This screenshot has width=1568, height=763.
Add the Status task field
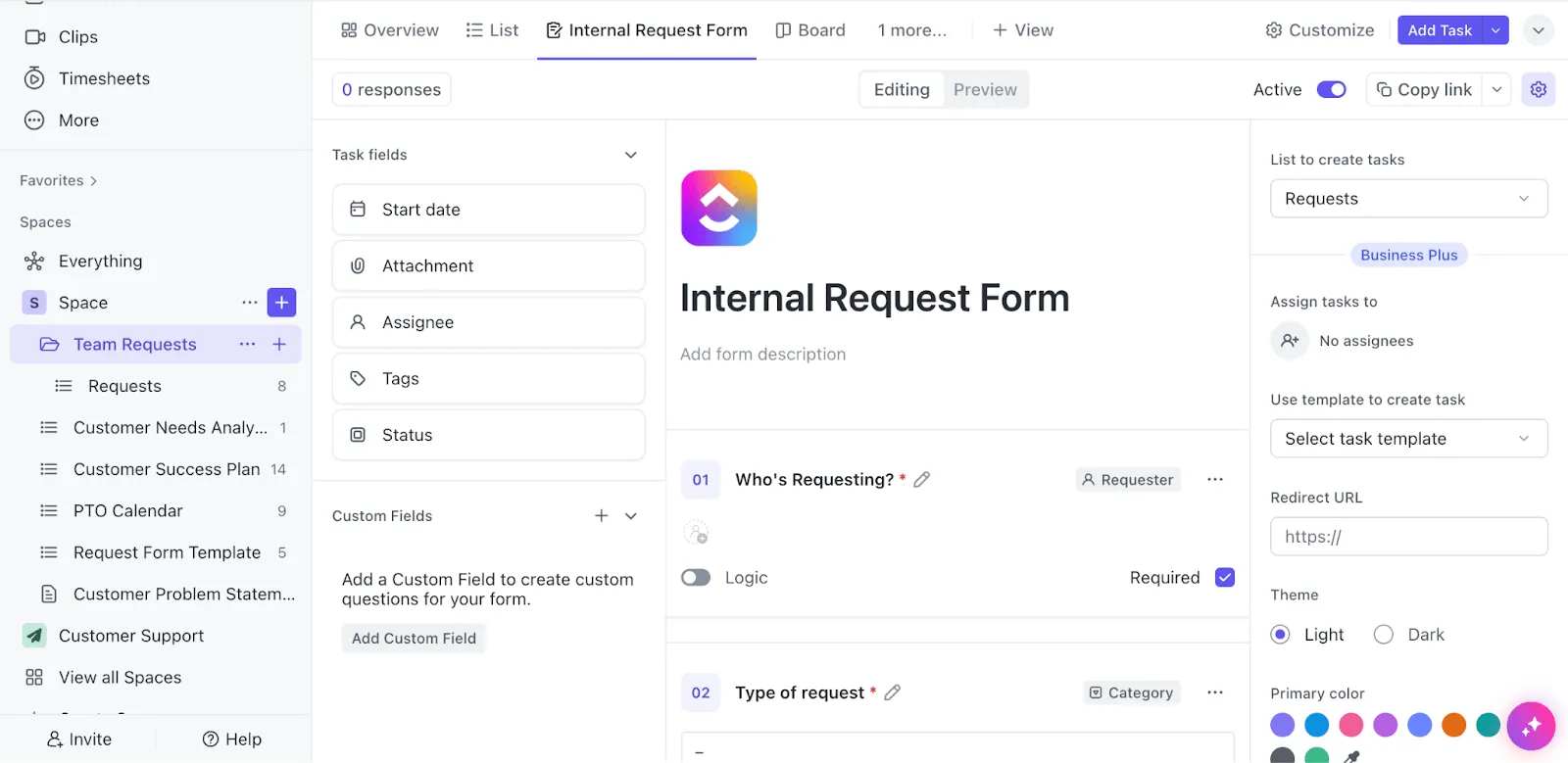(488, 435)
